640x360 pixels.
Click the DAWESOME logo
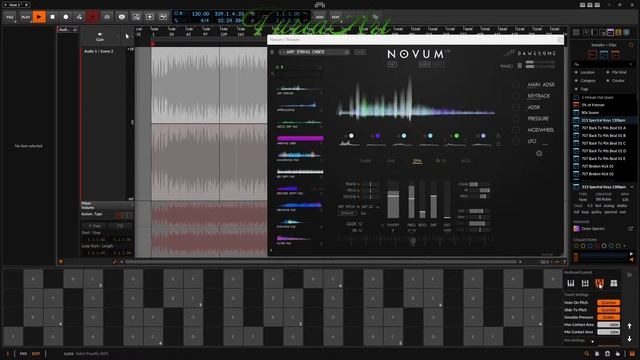tap(530, 53)
